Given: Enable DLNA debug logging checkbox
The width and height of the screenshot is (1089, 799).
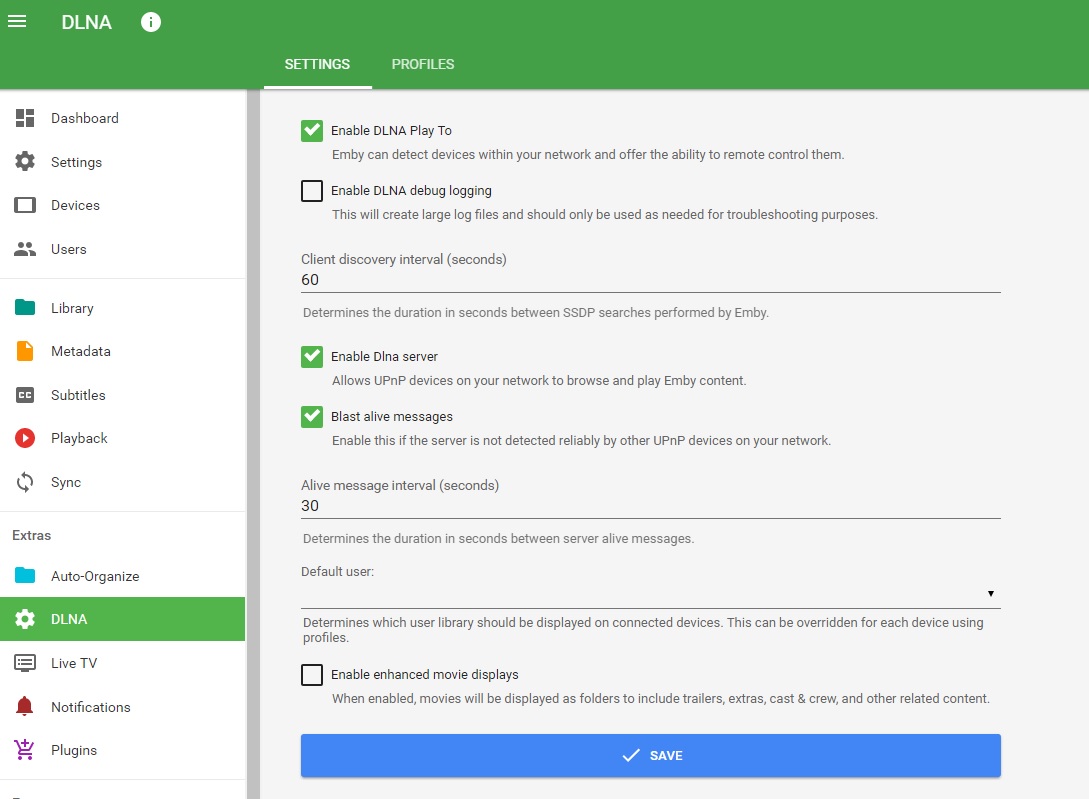Looking at the screenshot, I should click(312, 191).
